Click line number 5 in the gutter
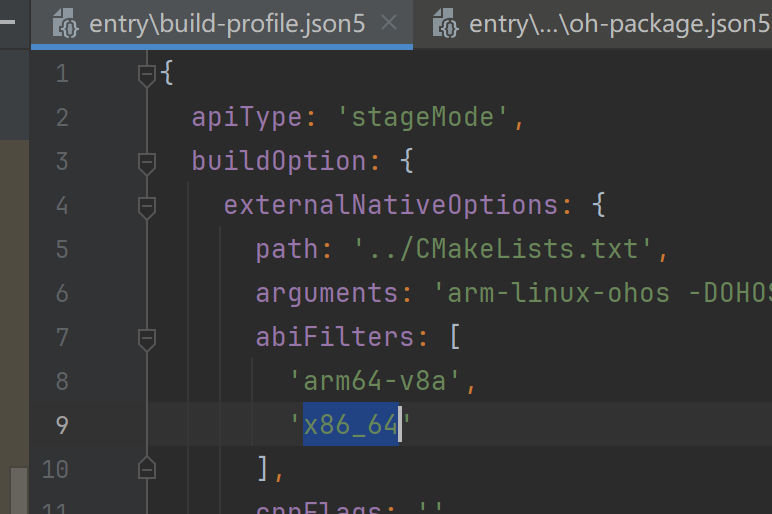The image size is (772, 514). pos(62,249)
